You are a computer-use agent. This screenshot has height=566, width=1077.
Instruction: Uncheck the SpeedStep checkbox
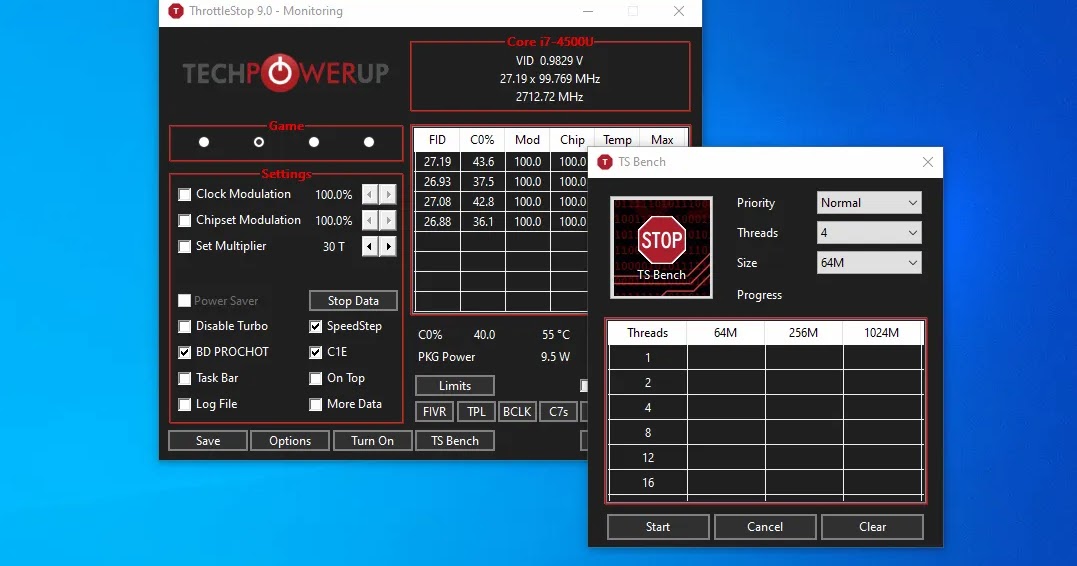(315, 326)
